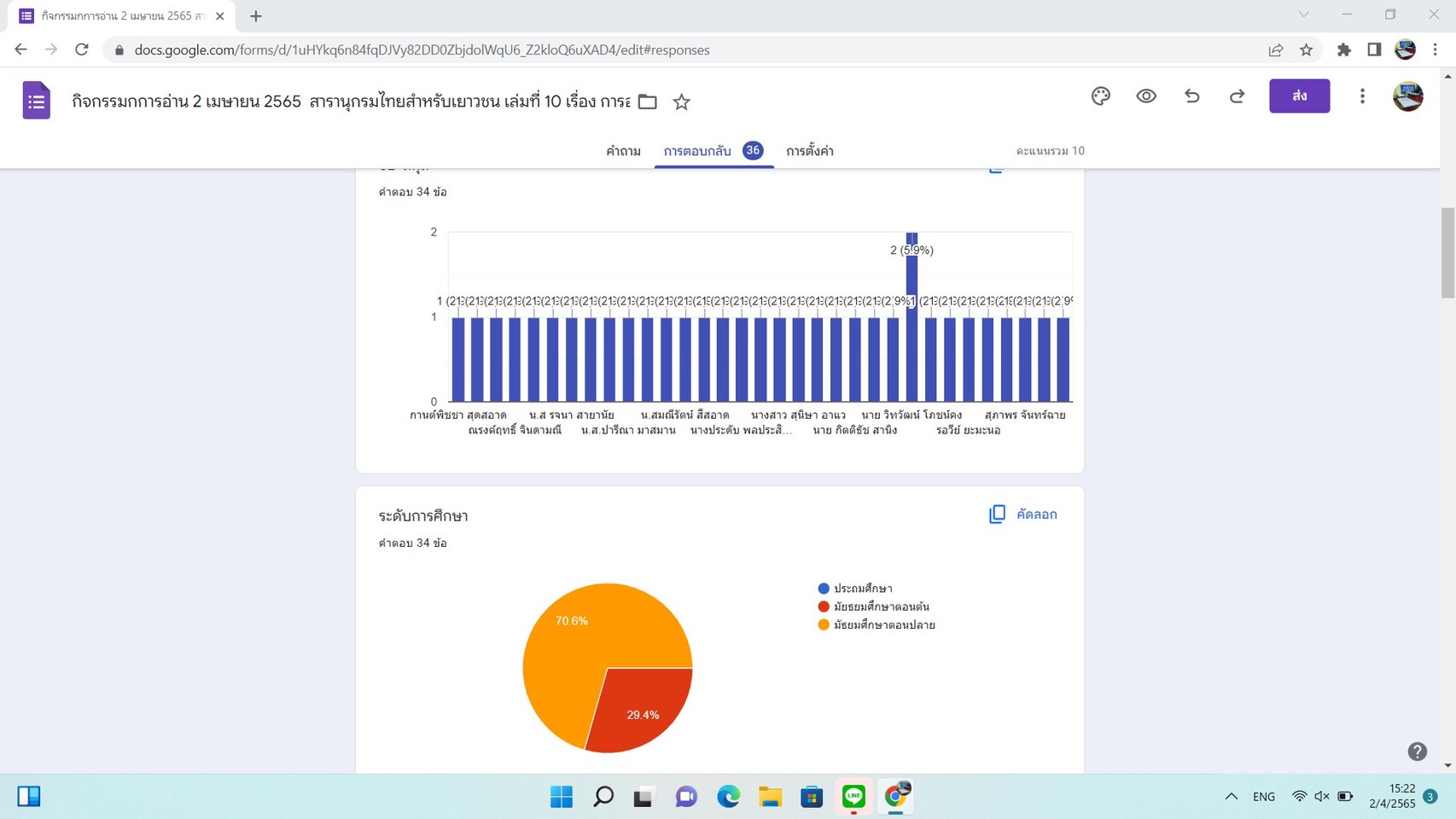The image size is (1456, 819).
Task: Open the theme customization palette icon
Action: click(x=1100, y=96)
